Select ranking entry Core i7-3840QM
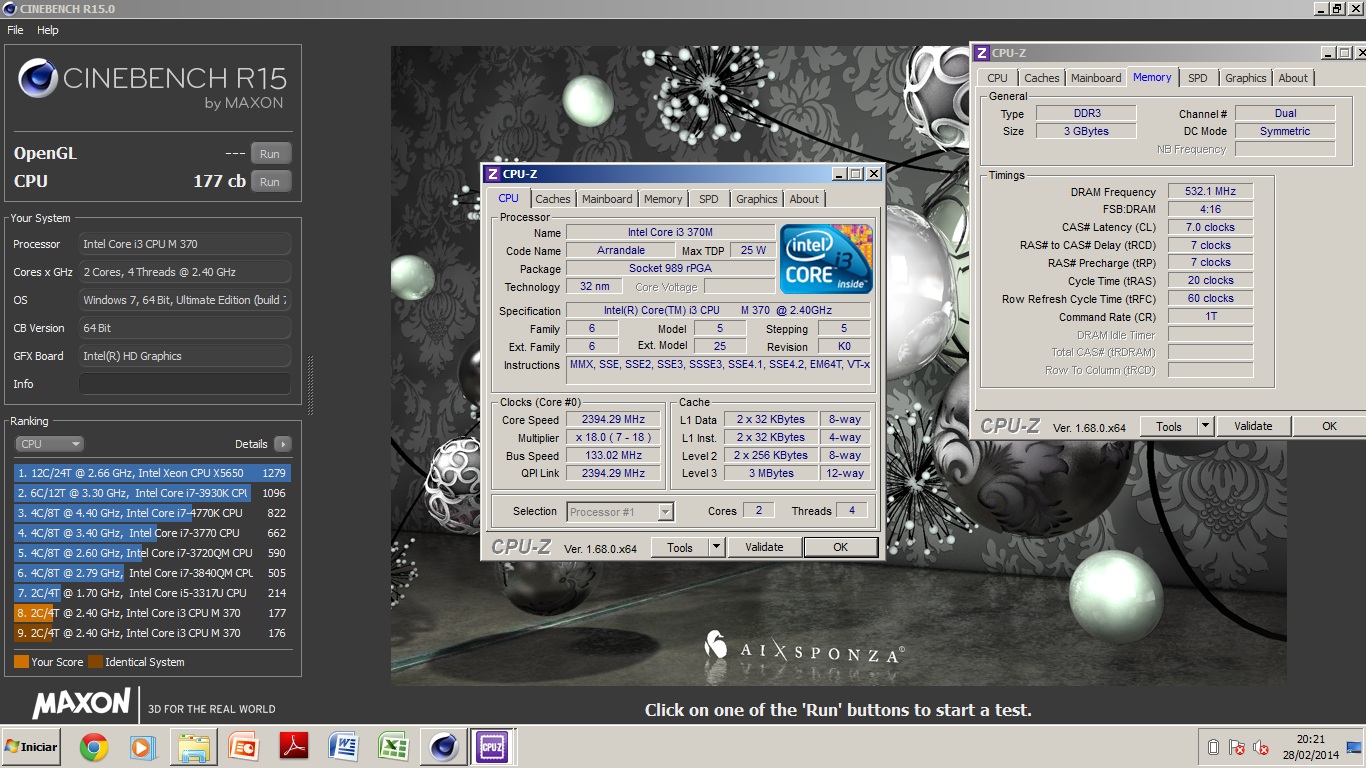1366x768 pixels. coord(152,573)
